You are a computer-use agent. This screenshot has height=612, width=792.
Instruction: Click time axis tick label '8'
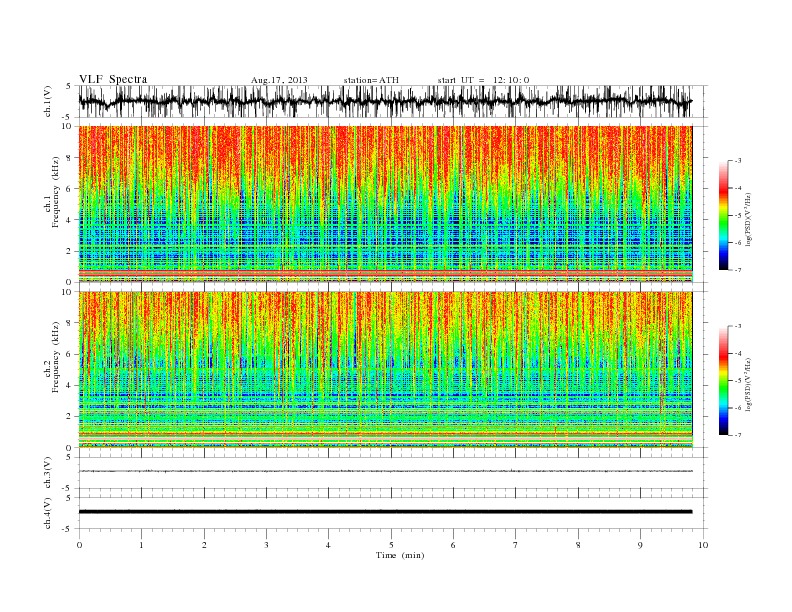click(578, 545)
